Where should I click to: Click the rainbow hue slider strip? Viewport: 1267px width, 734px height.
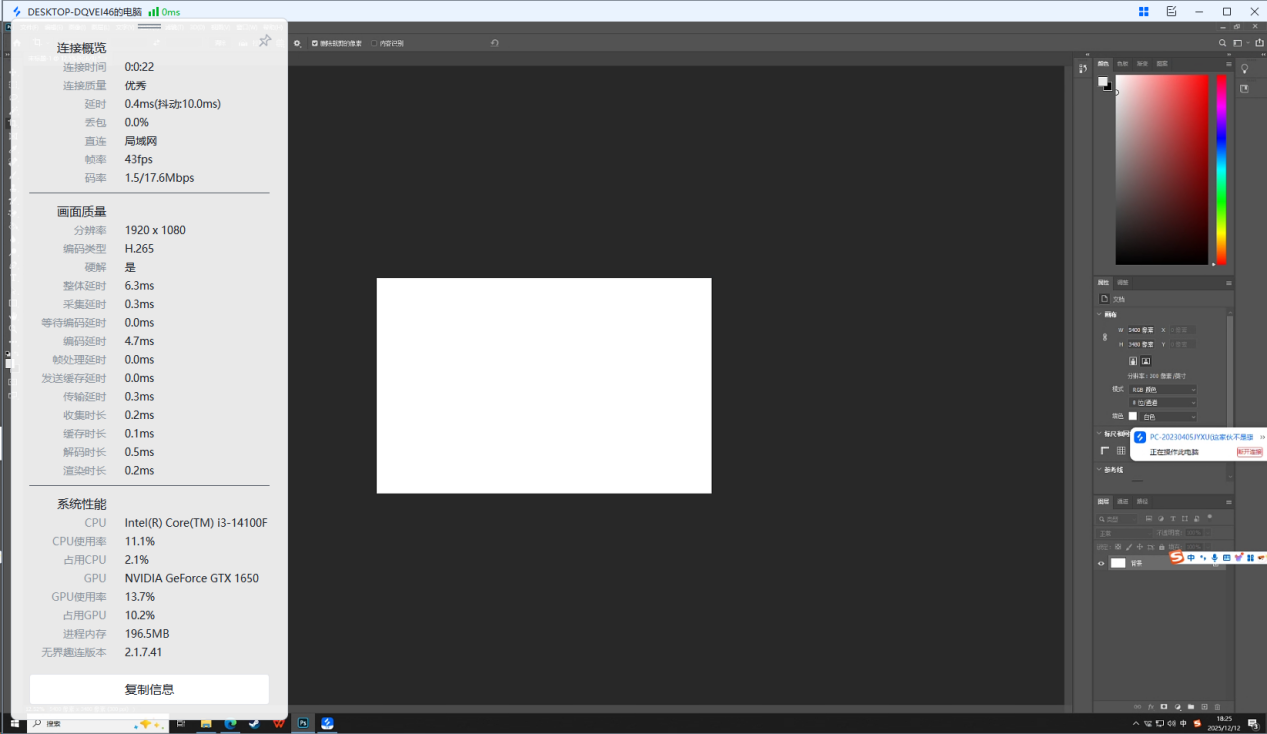click(x=1221, y=169)
